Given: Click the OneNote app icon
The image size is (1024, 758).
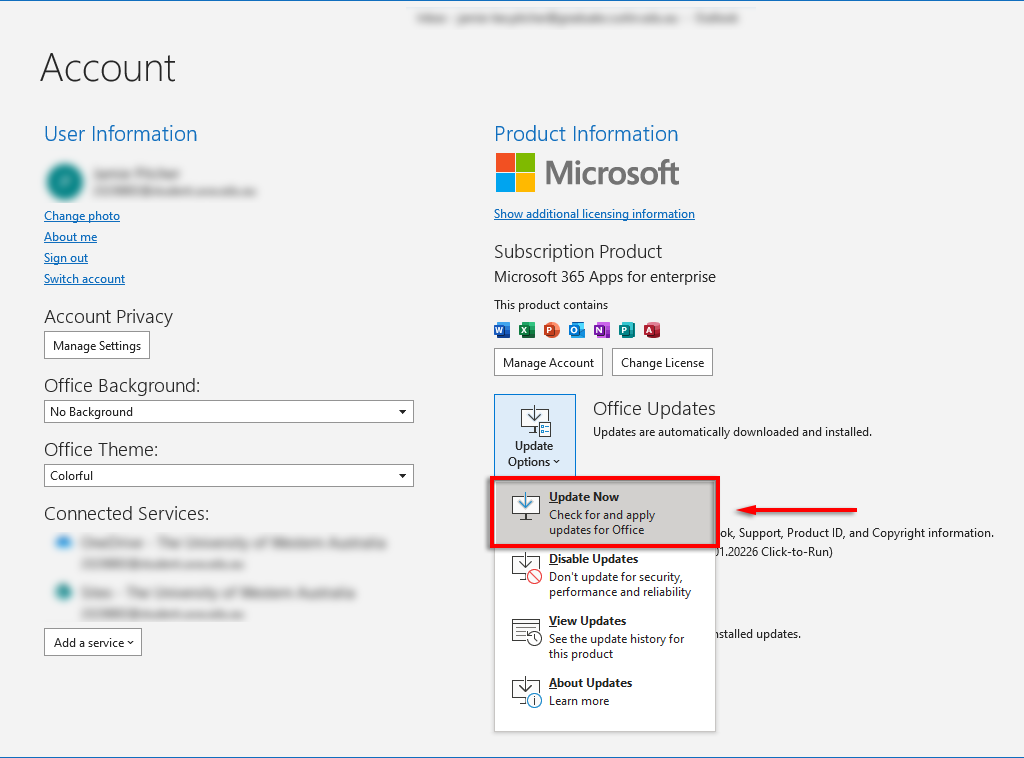Looking at the screenshot, I should [602, 330].
